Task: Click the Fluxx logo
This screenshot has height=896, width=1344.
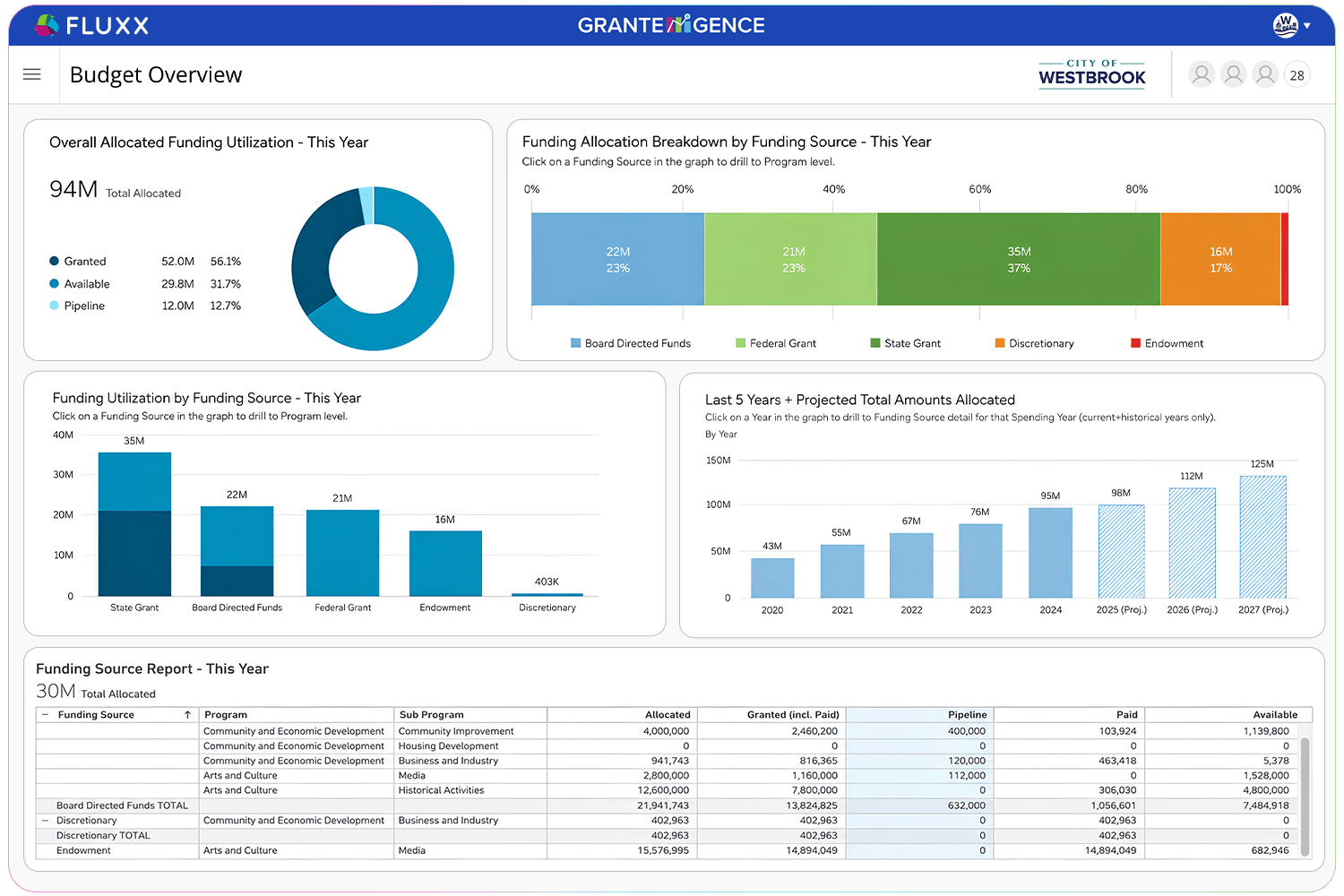Action: [91, 25]
